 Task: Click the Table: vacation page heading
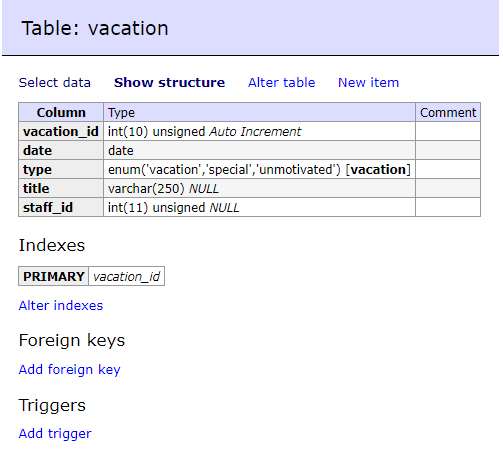[95, 28]
